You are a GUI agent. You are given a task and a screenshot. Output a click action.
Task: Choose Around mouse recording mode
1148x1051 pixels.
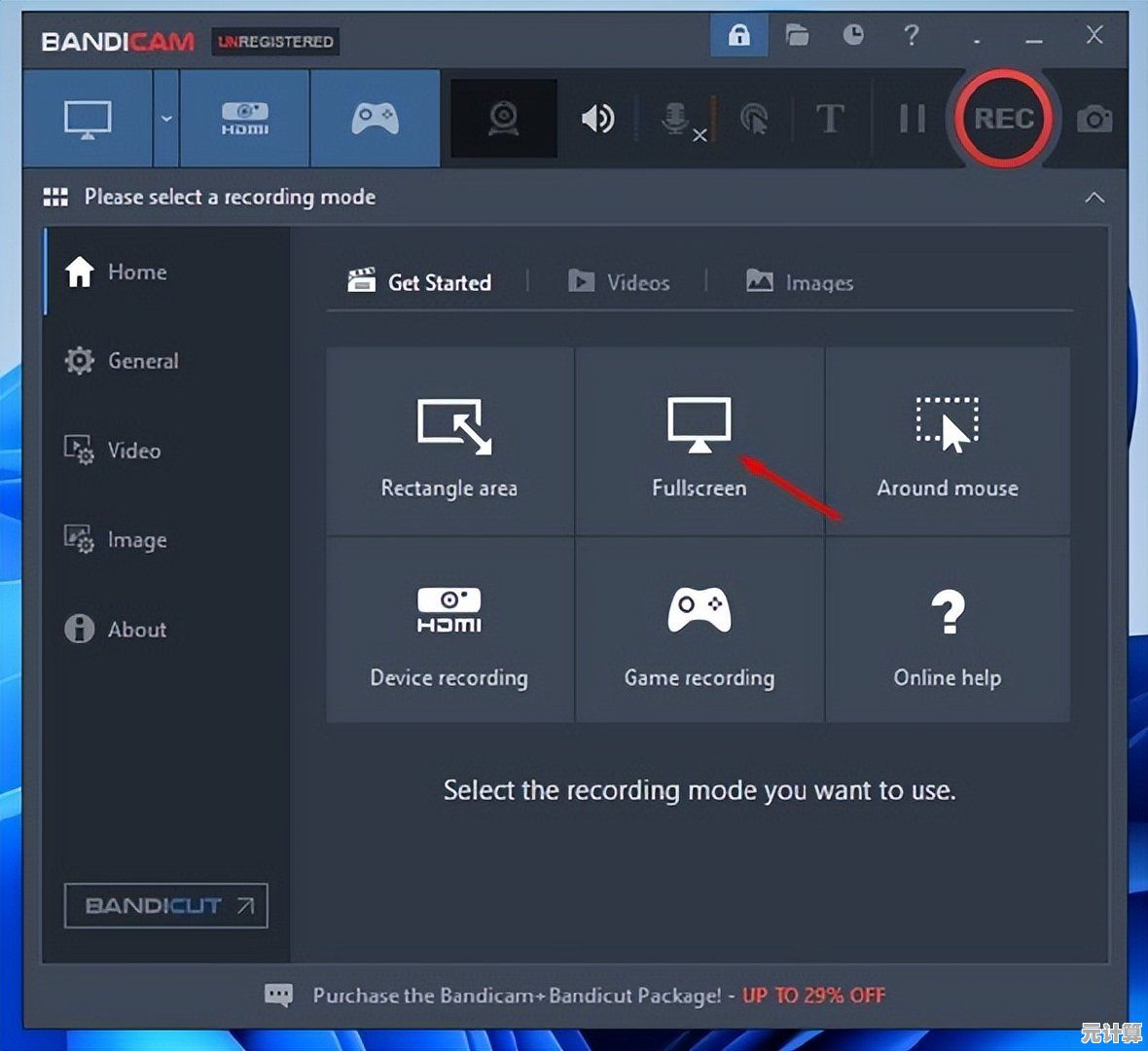pyautogui.click(x=949, y=441)
